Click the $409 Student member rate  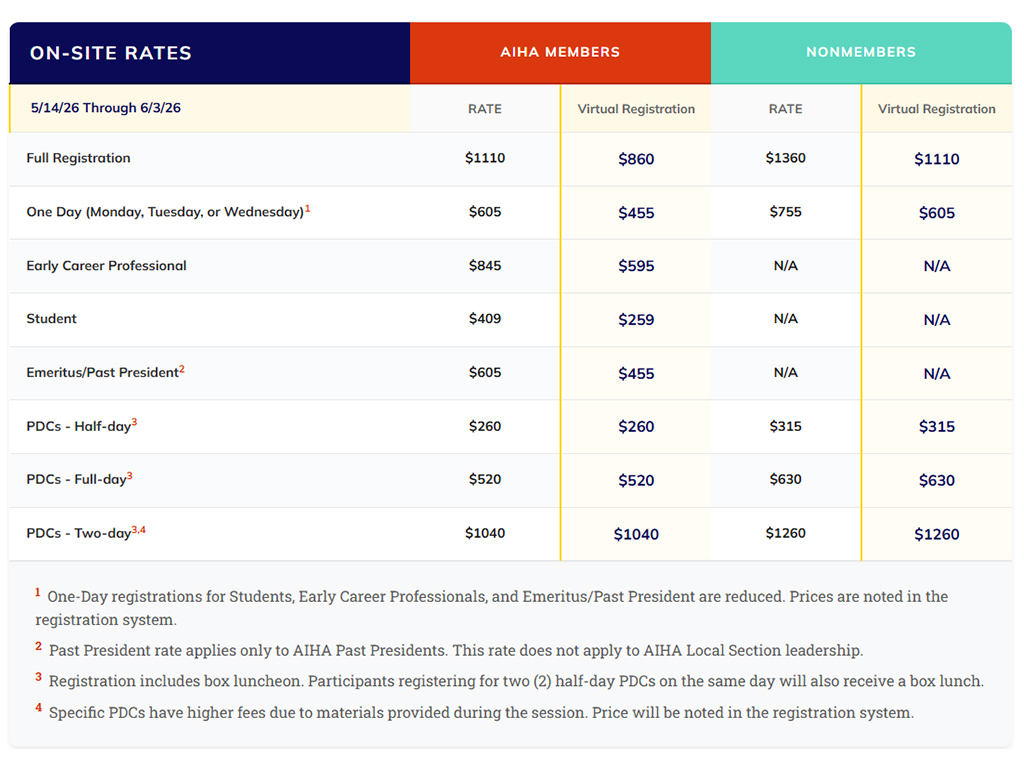(485, 319)
